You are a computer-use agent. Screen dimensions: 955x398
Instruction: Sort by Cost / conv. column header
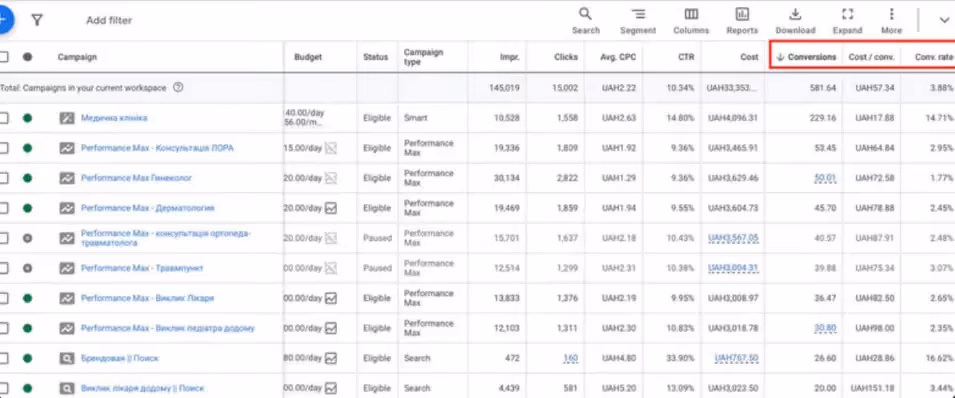point(872,57)
